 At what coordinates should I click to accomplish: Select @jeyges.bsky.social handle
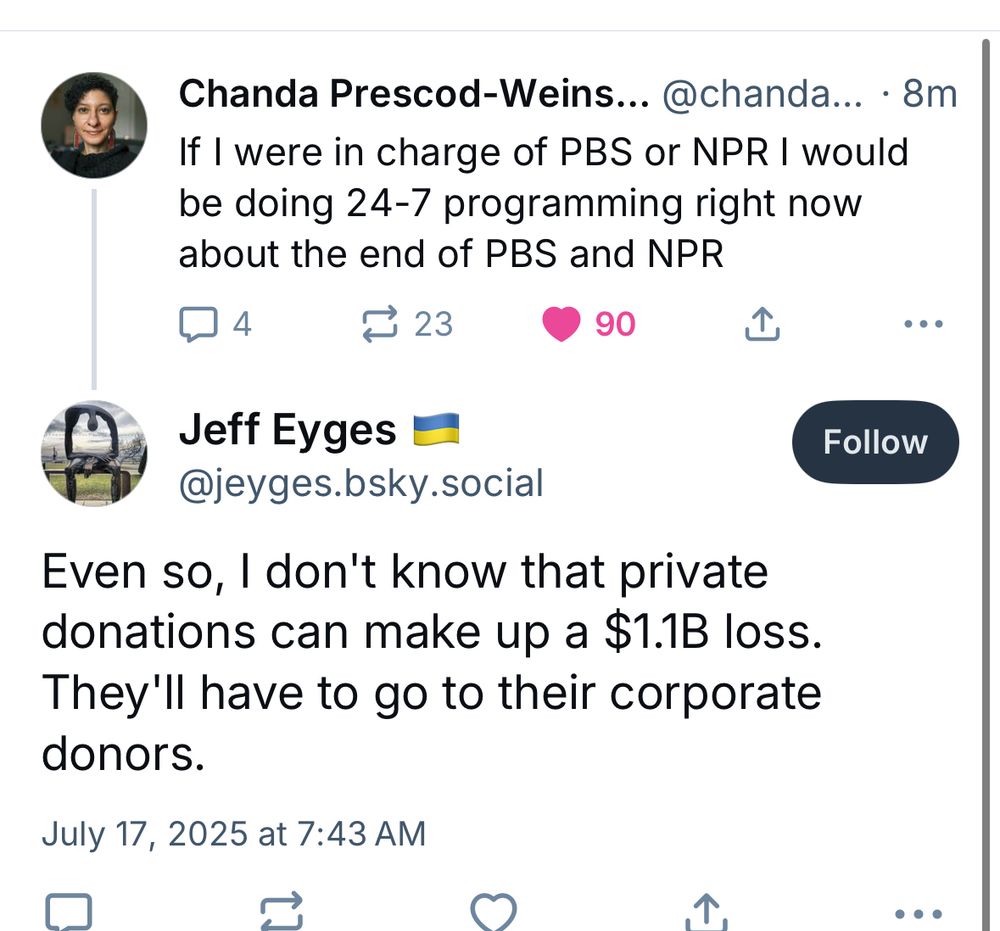tap(362, 483)
